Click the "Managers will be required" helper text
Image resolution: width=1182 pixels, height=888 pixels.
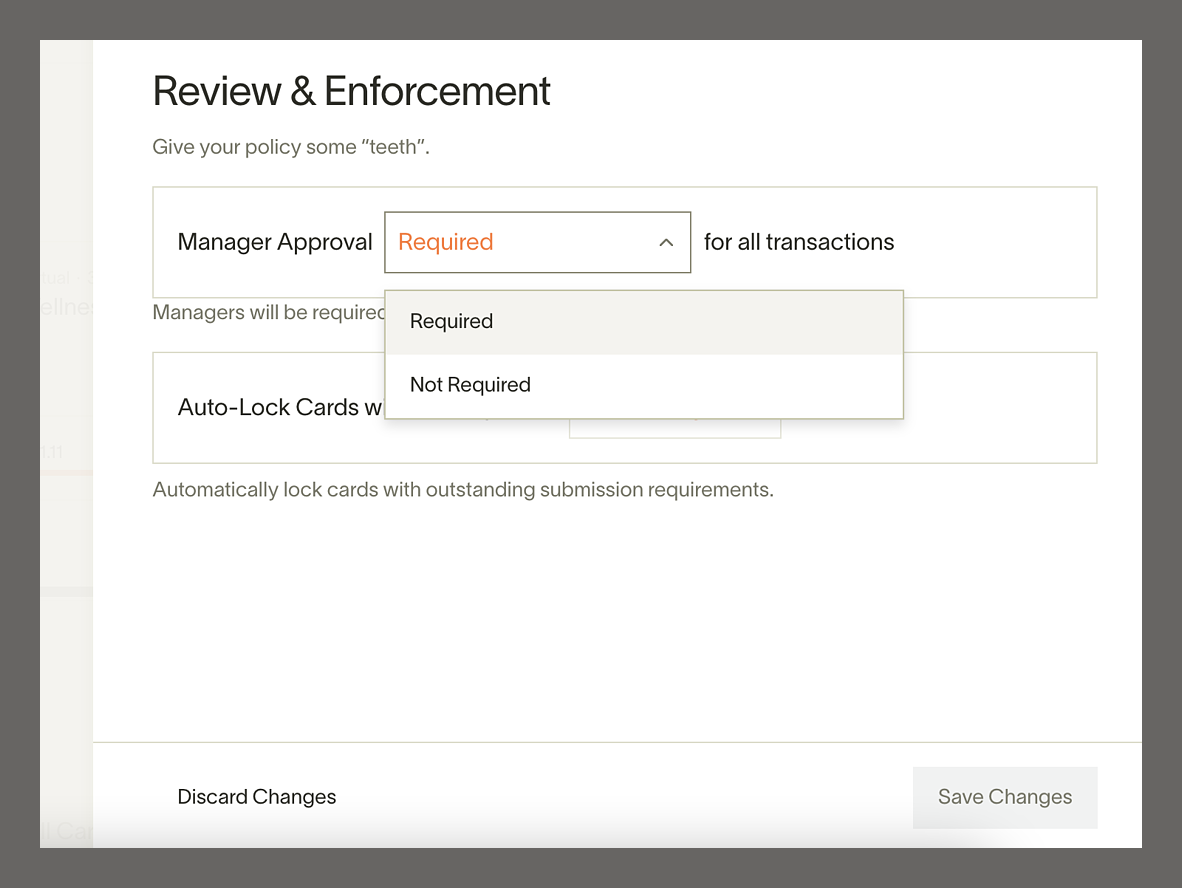click(x=265, y=312)
